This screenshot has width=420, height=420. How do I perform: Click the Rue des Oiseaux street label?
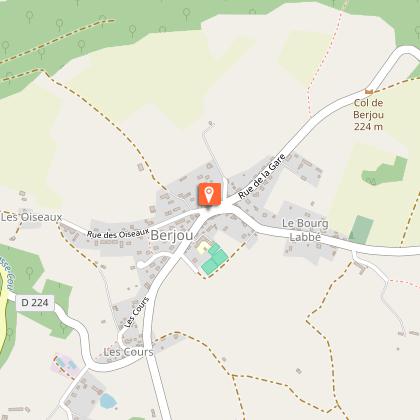pos(118,233)
